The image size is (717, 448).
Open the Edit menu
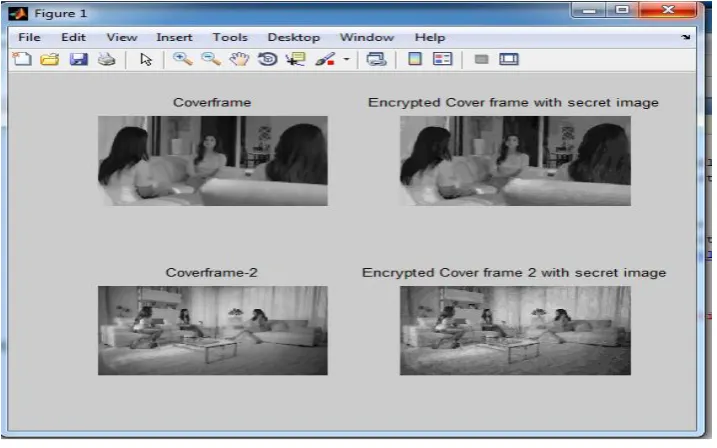pos(73,37)
